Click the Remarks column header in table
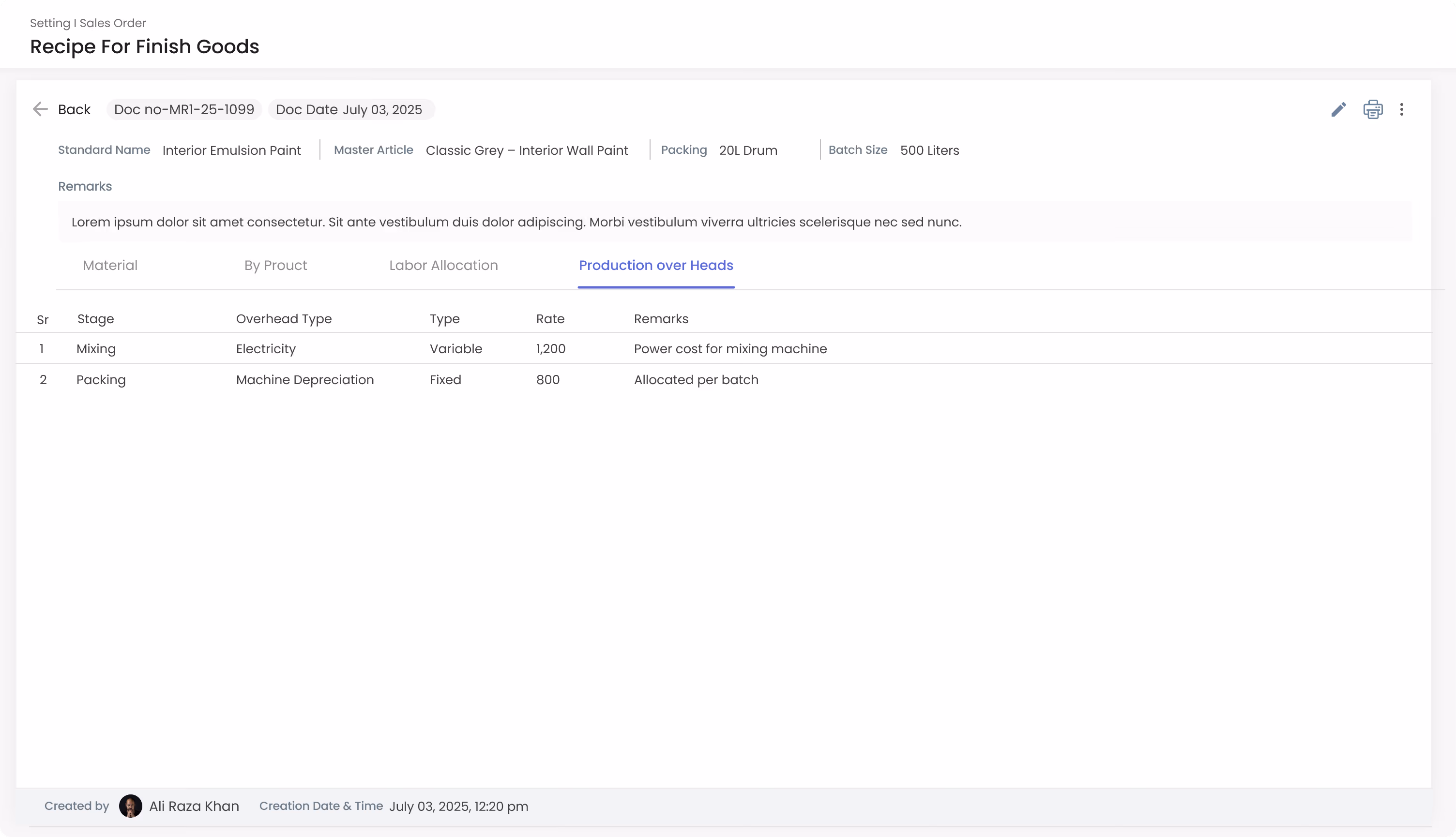 (x=661, y=318)
